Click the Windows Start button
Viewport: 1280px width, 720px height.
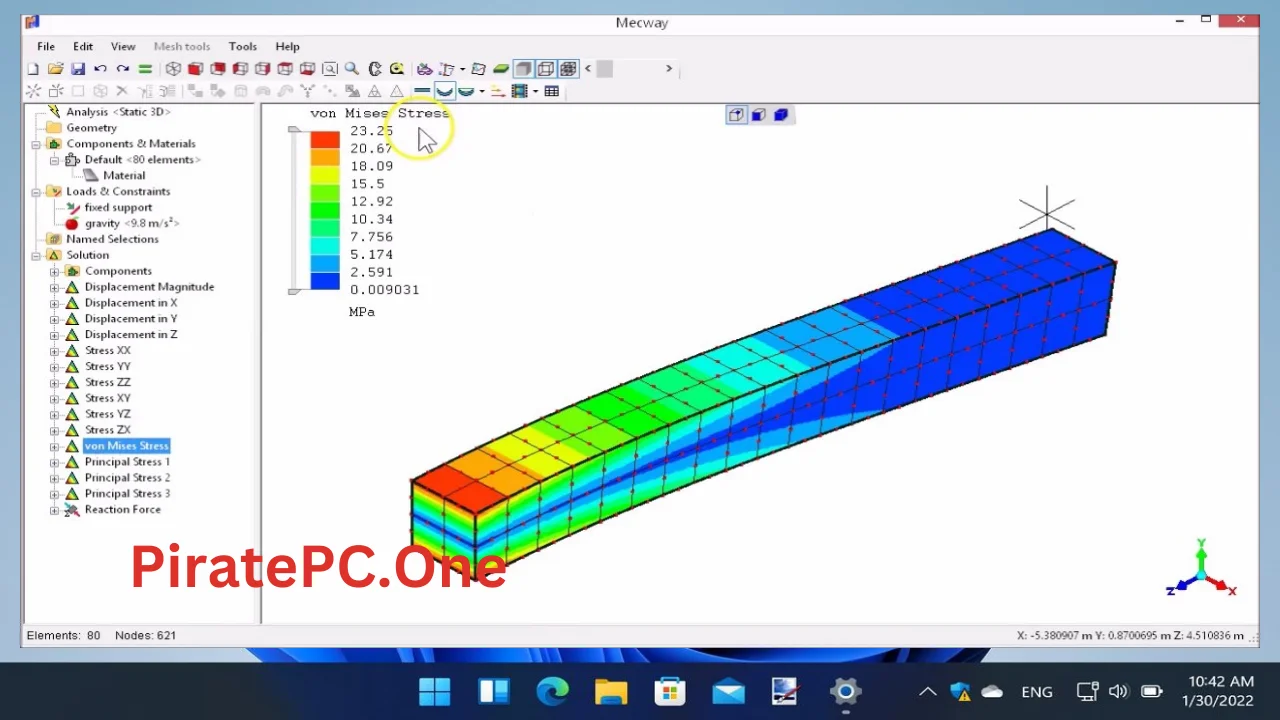click(435, 691)
